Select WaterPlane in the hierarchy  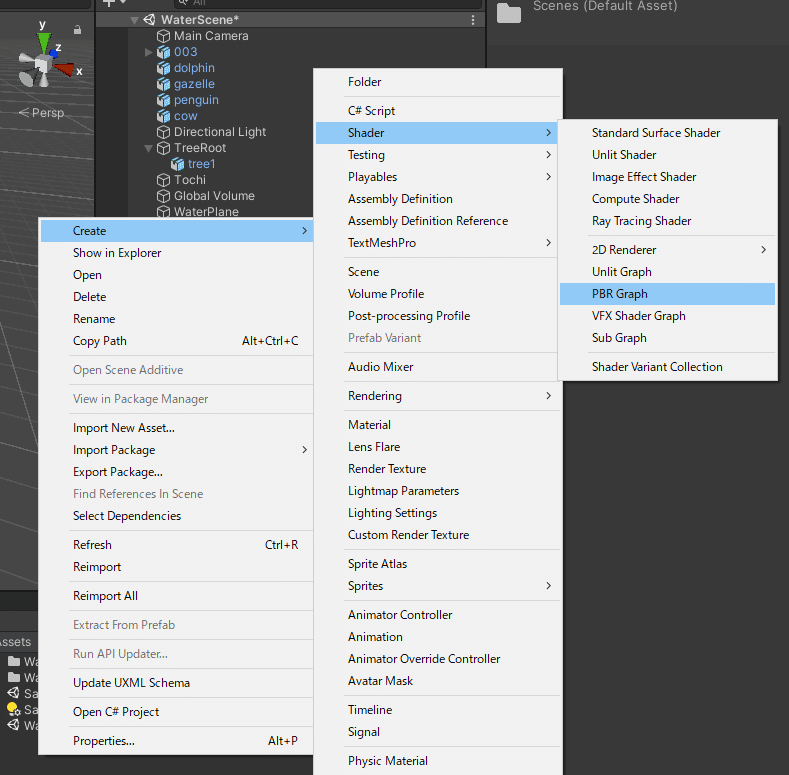(x=206, y=212)
